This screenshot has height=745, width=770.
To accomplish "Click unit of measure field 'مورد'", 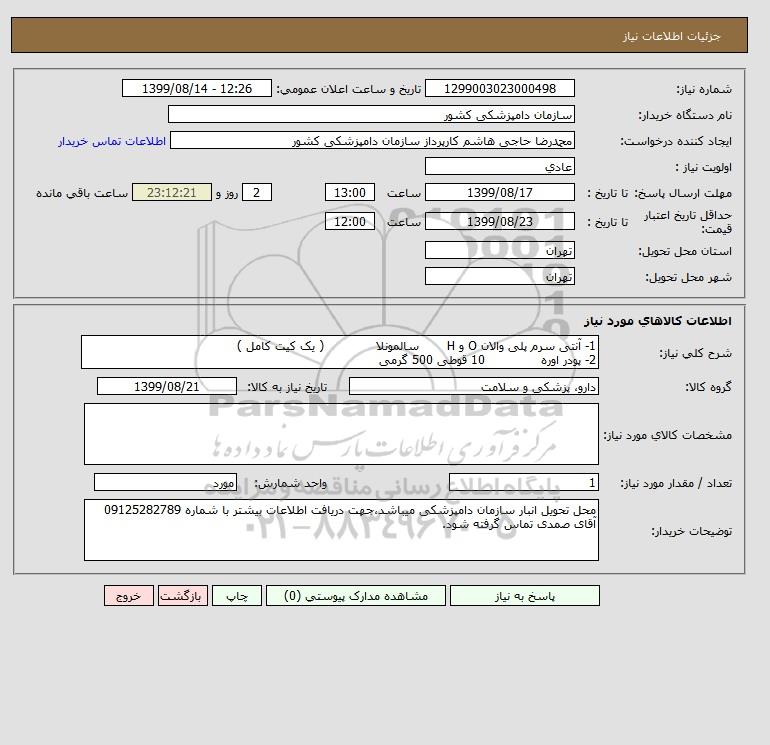I will [165, 483].
